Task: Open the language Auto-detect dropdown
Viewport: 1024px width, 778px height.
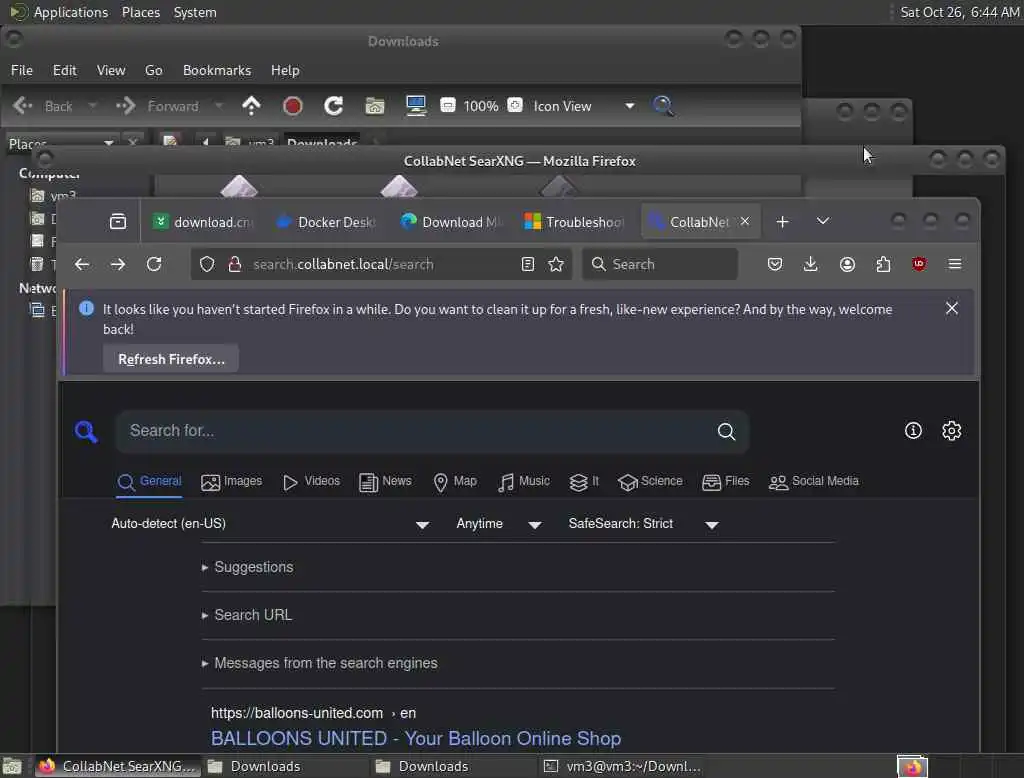Action: click(270, 524)
